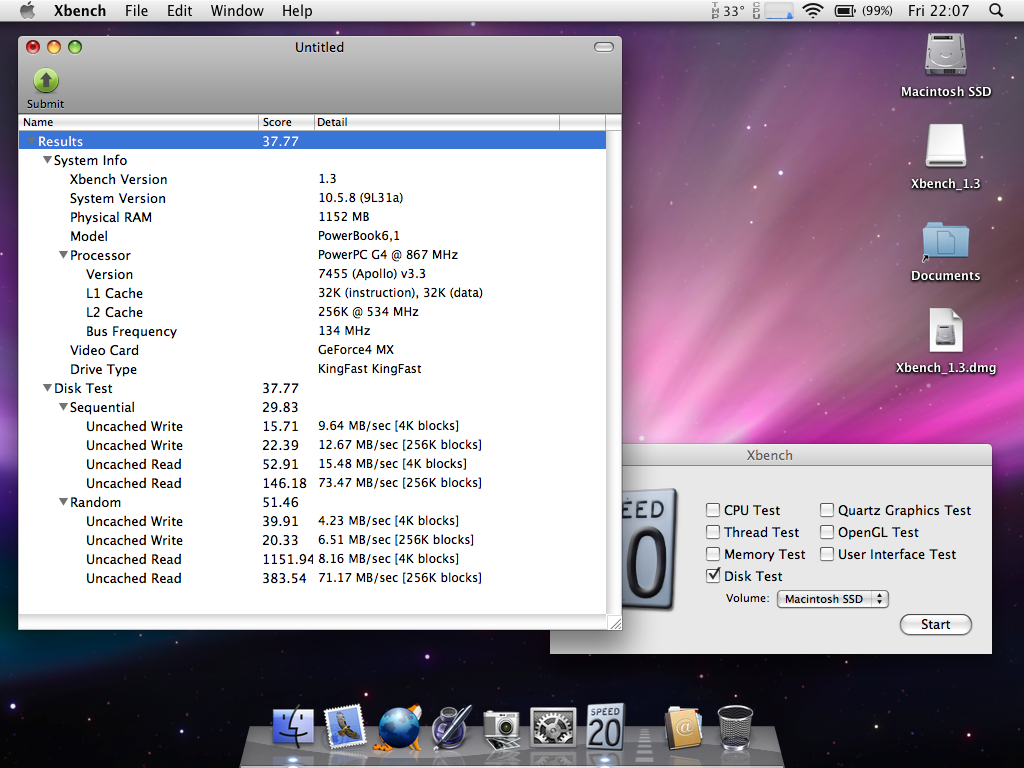This screenshot has height=768, width=1024.
Task: Open the Apple menu
Action: tap(27, 10)
